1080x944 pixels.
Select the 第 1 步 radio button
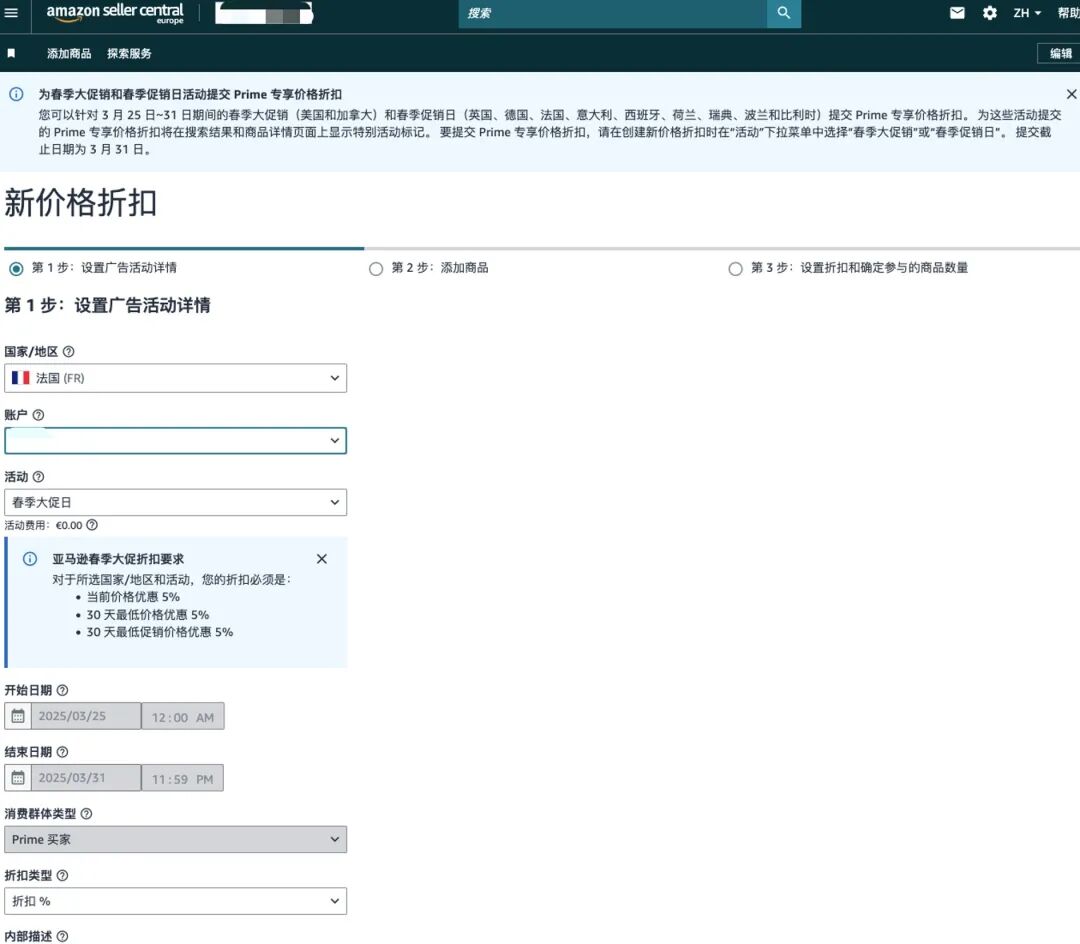tap(15, 267)
